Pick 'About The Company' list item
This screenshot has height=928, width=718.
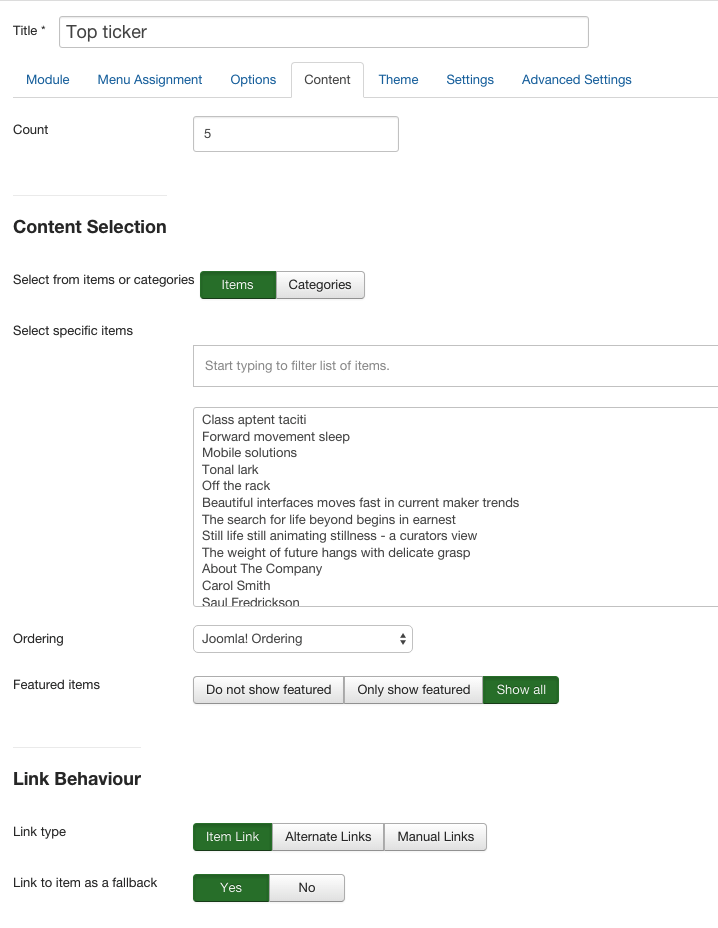click(262, 569)
